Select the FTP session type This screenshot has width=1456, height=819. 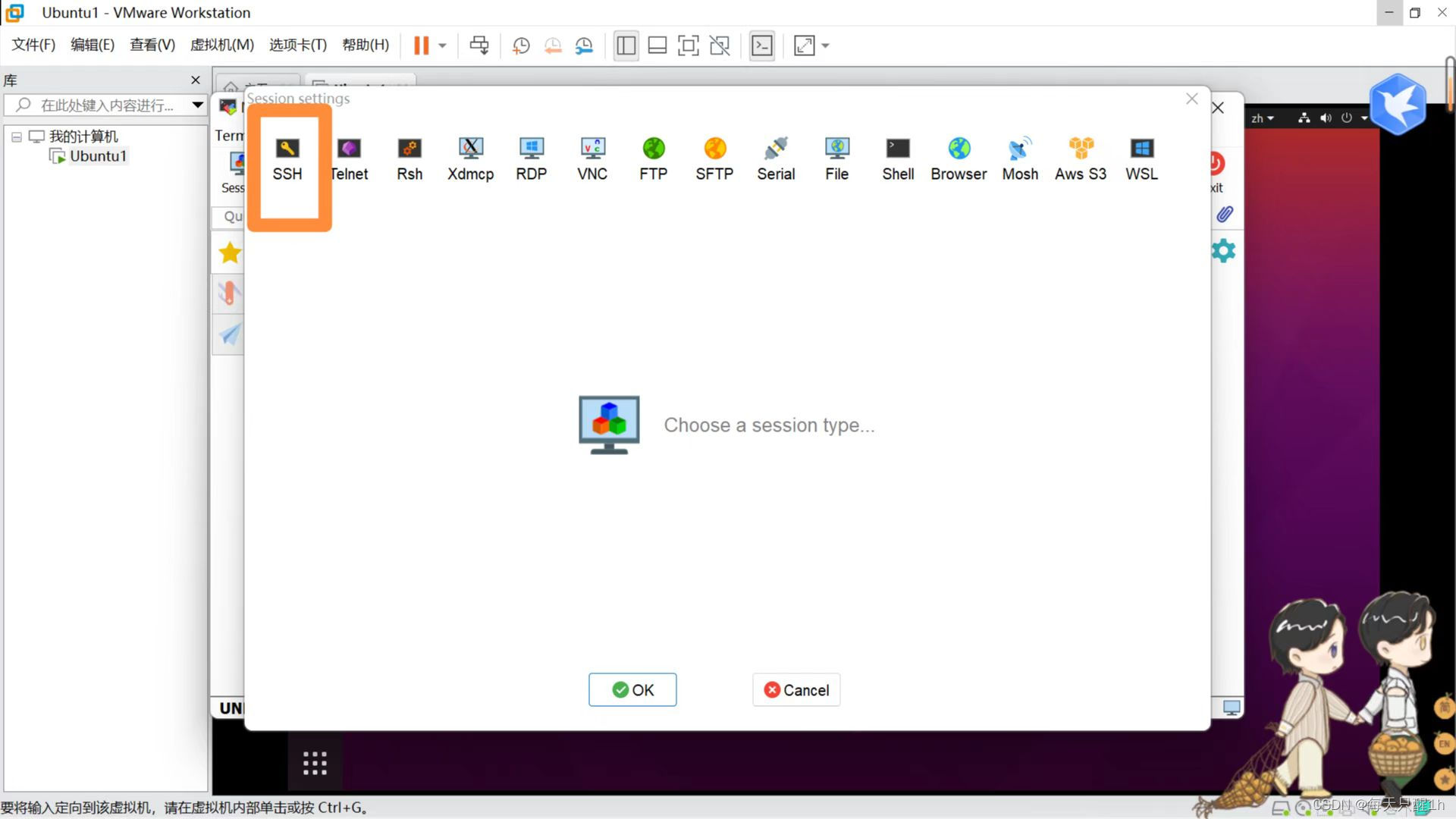click(x=653, y=158)
